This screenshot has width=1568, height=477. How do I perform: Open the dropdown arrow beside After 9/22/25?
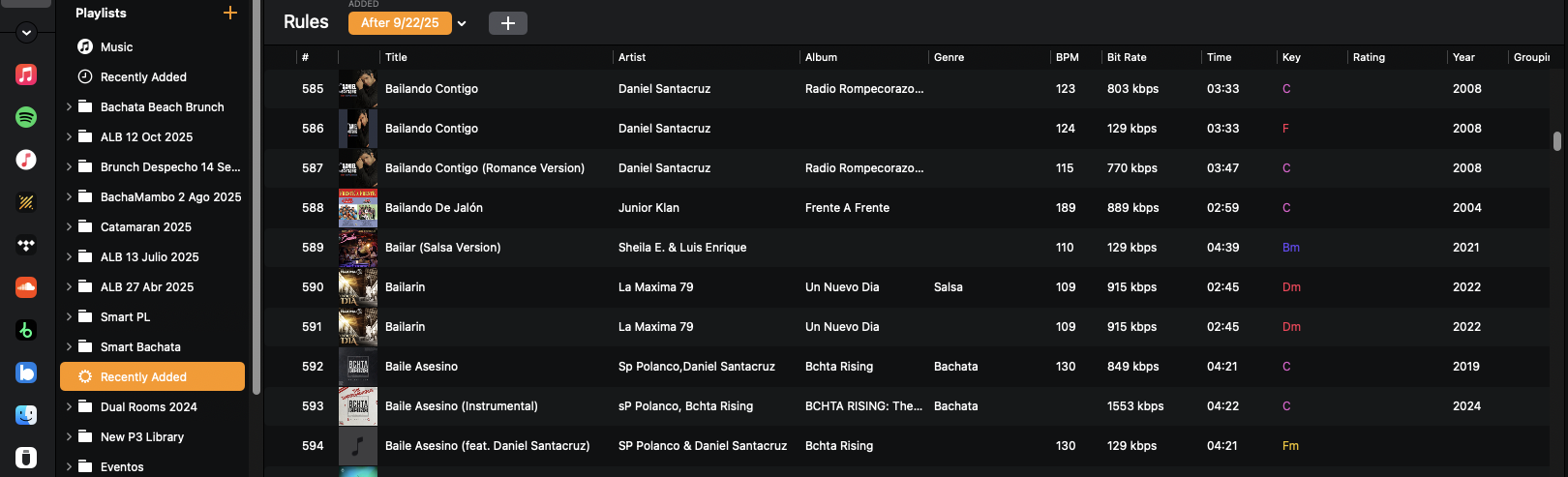pos(462,23)
